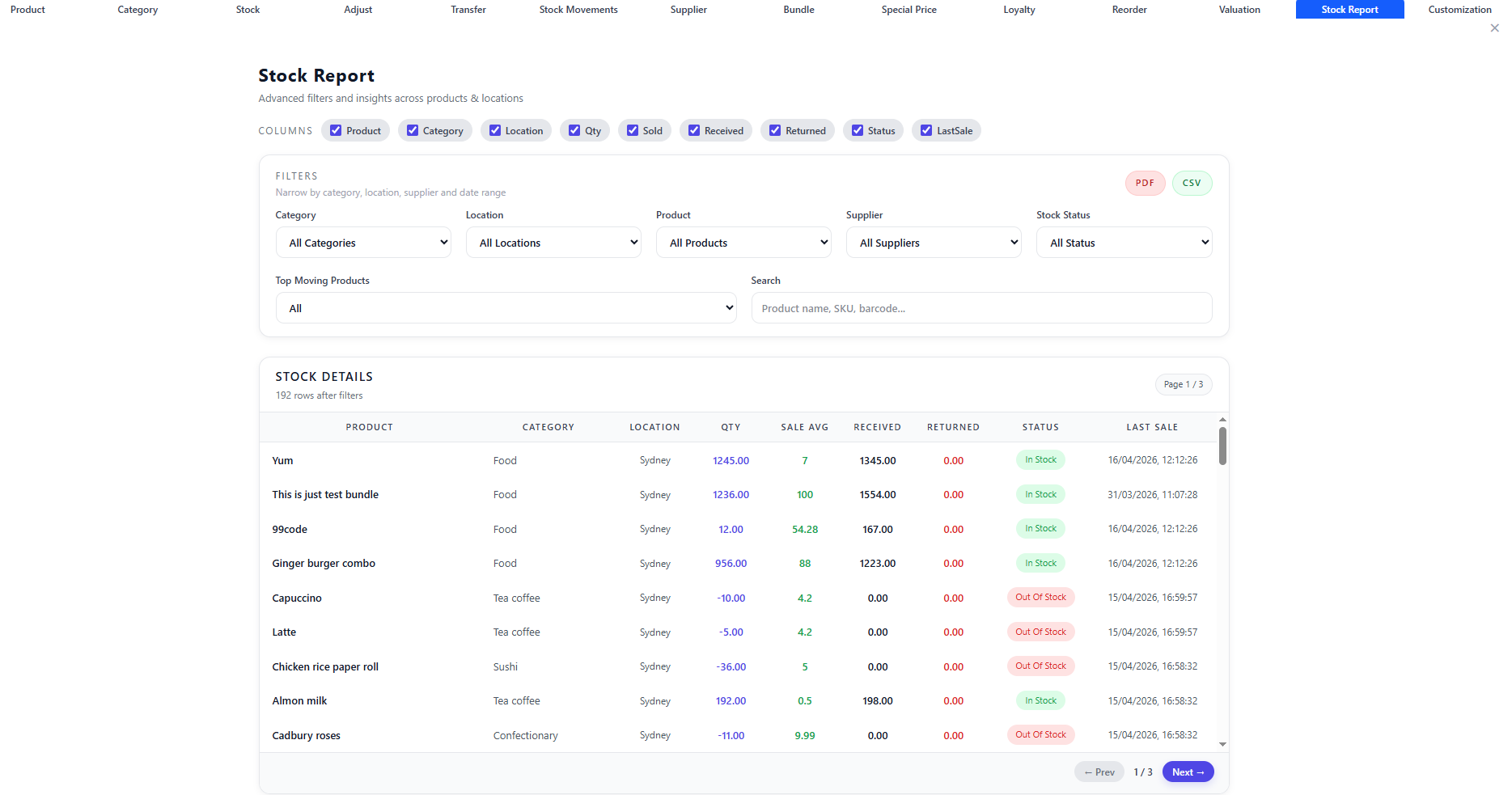This screenshot has height=795, width=1512.
Task: Toggle the Location column checkbox
Action: tap(495, 130)
